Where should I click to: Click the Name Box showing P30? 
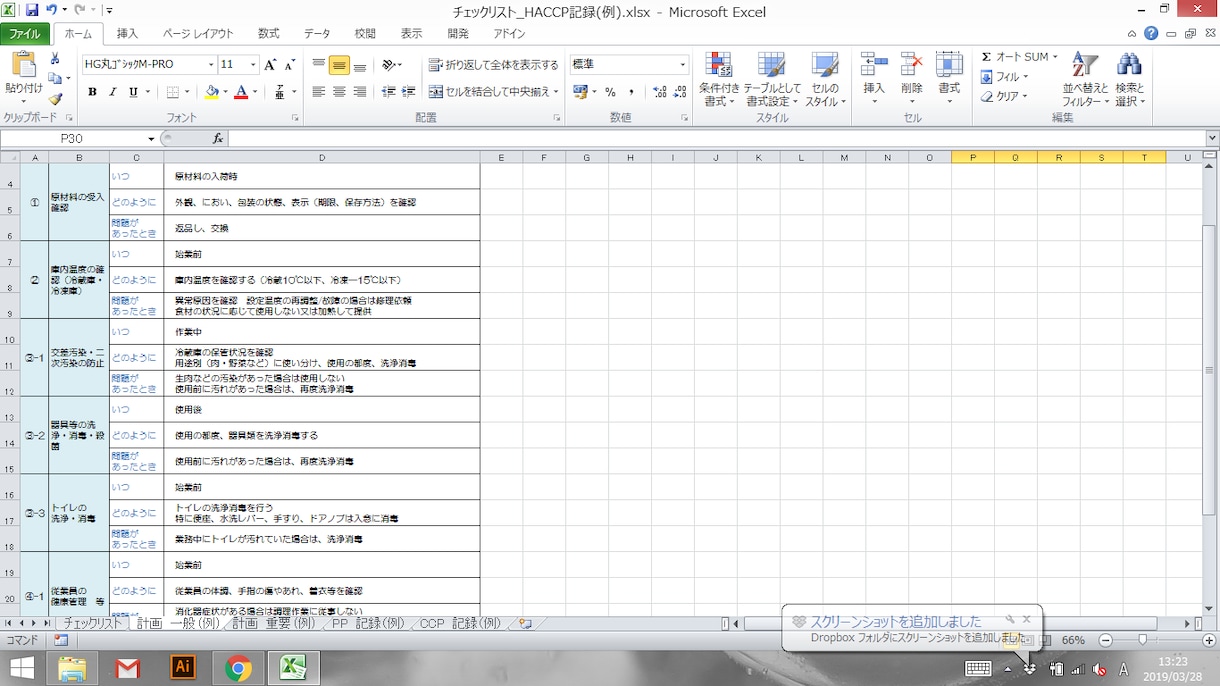tap(78, 139)
